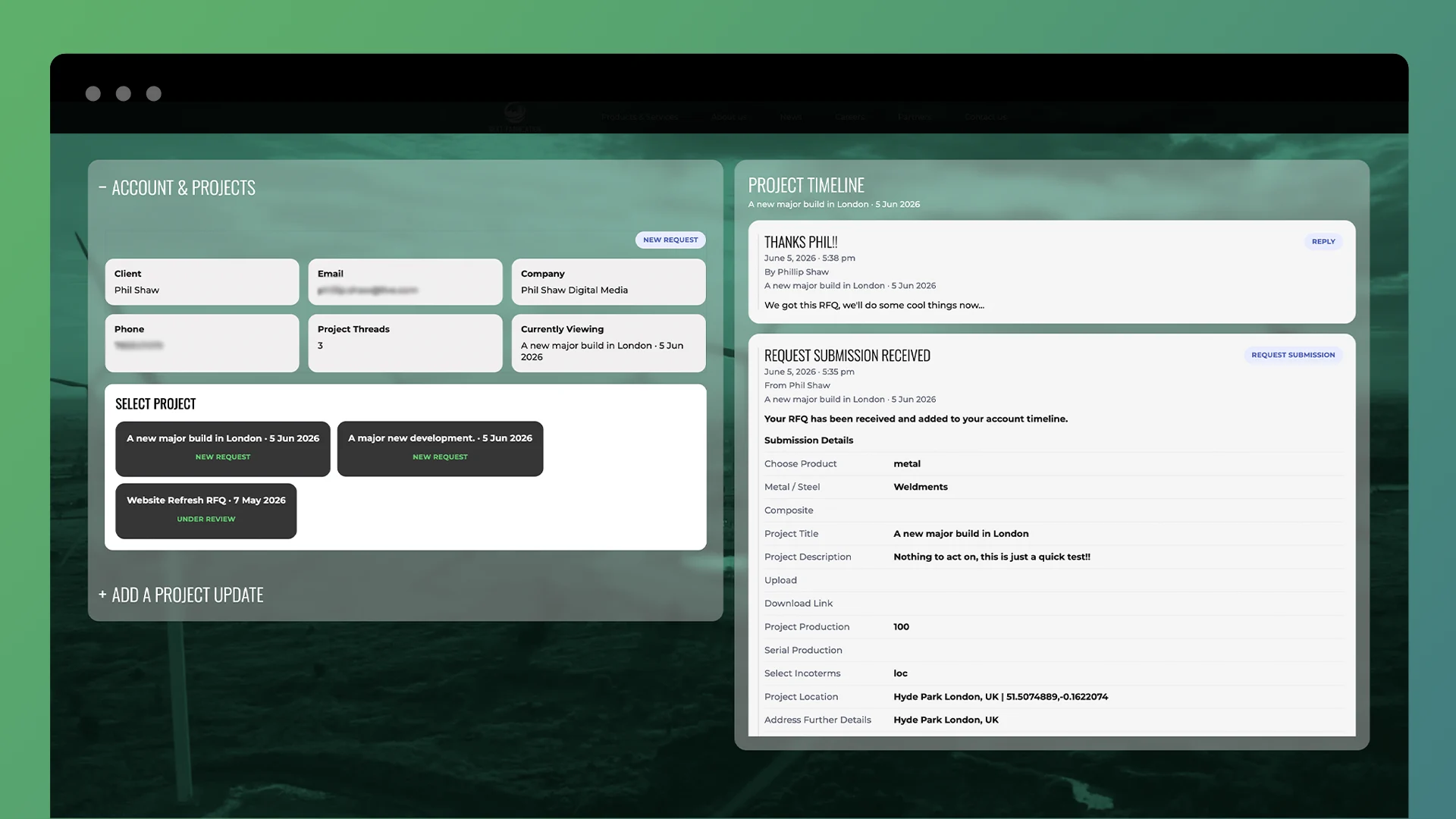The height and width of the screenshot is (819, 1456).
Task: Reply to the Thanks Phil!! message
Action: [1323, 241]
